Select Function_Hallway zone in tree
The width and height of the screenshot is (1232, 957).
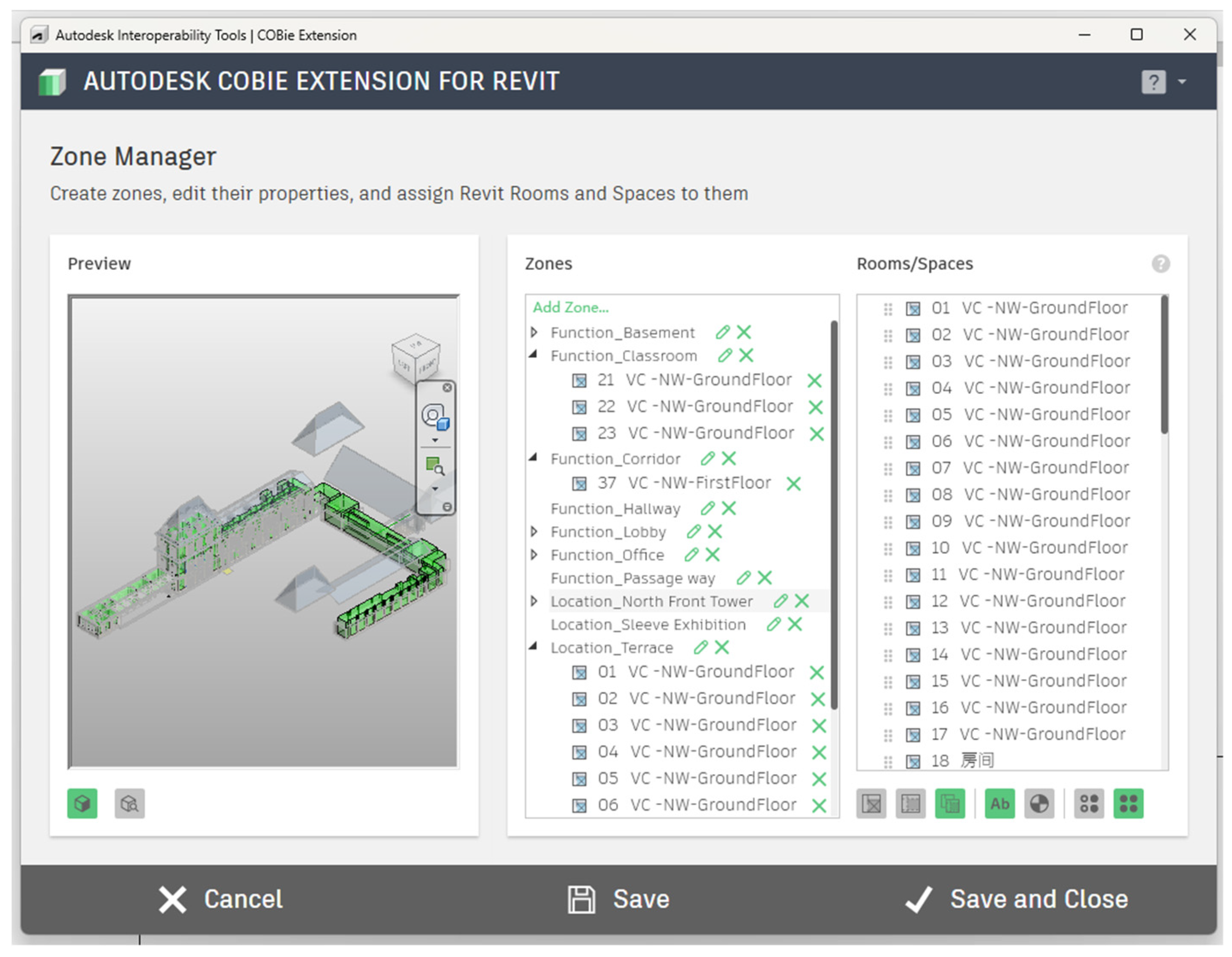pos(615,509)
